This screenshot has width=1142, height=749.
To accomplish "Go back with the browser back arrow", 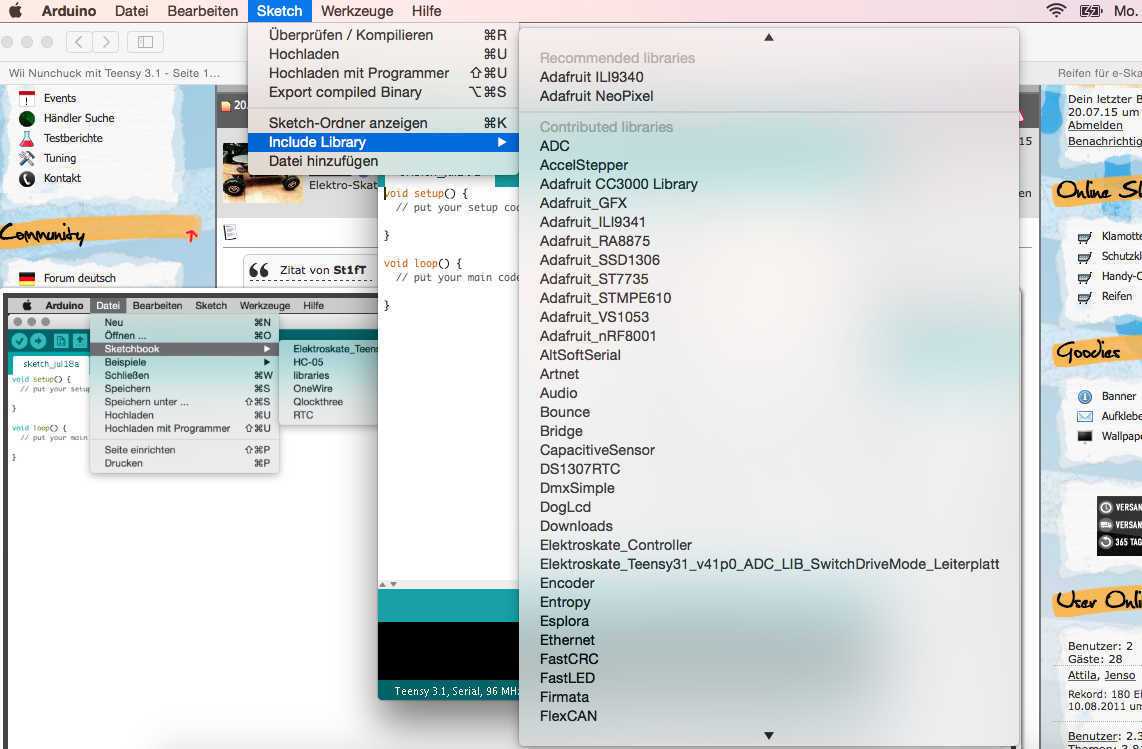I will pos(79,42).
